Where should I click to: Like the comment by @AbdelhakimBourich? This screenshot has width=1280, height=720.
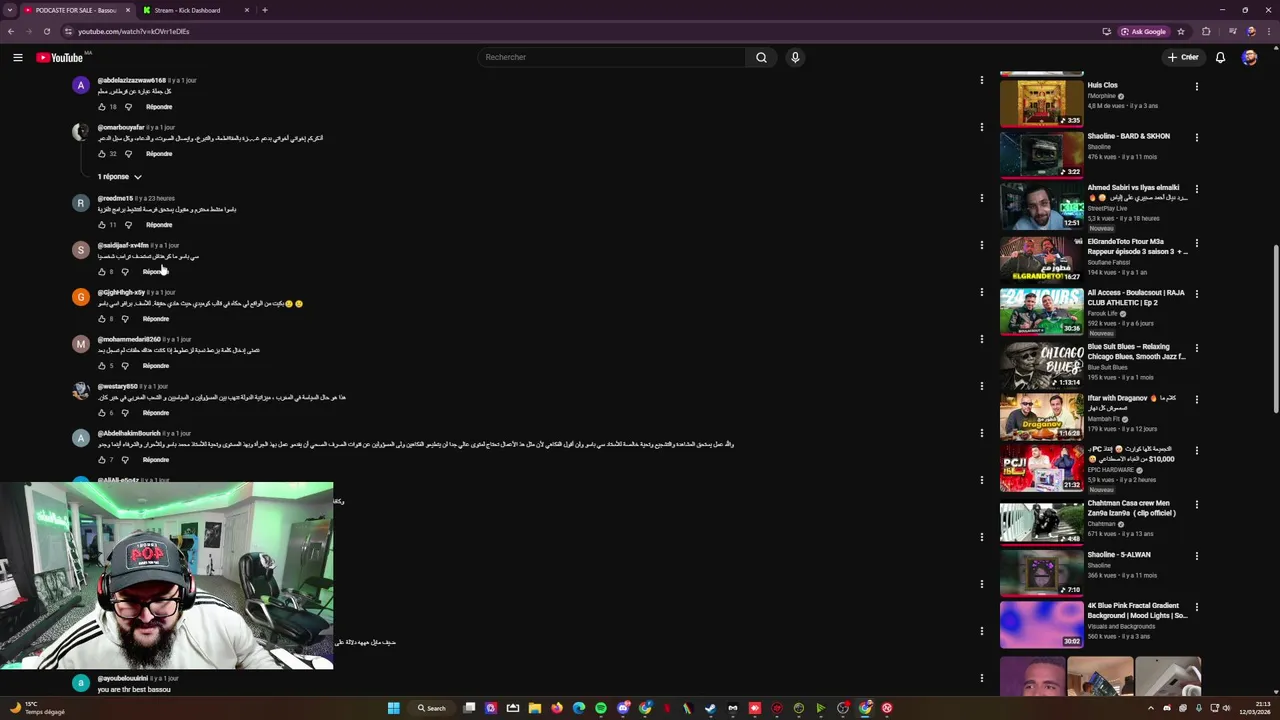click(x=102, y=460)
